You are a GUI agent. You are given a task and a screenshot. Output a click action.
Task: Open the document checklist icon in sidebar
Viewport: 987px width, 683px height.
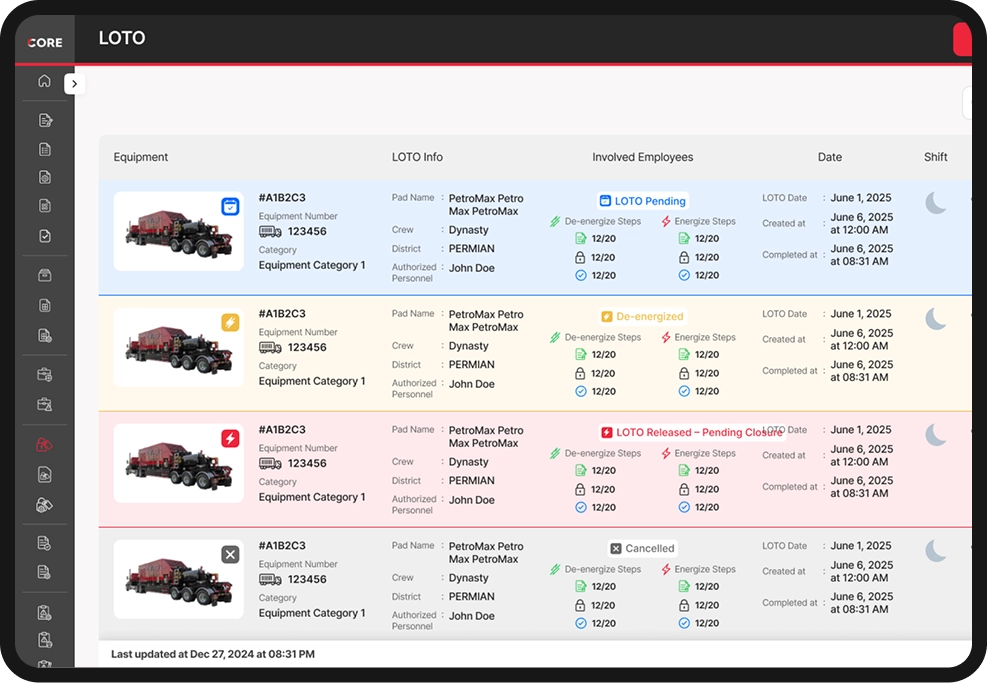coord(45,149)
